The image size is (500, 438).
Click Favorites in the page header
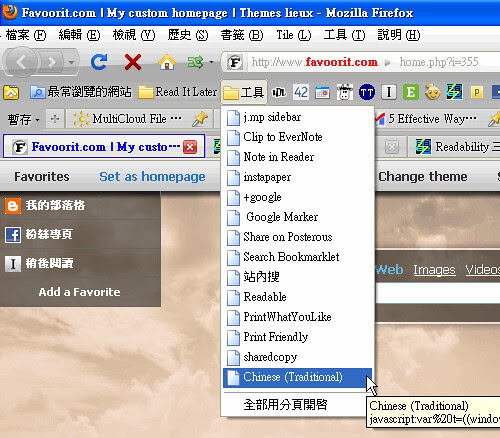click(42, 177)
